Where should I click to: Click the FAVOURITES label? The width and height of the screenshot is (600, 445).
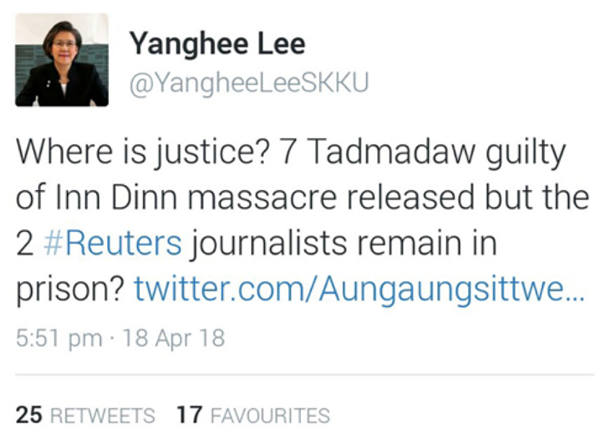tap(270, 416)
